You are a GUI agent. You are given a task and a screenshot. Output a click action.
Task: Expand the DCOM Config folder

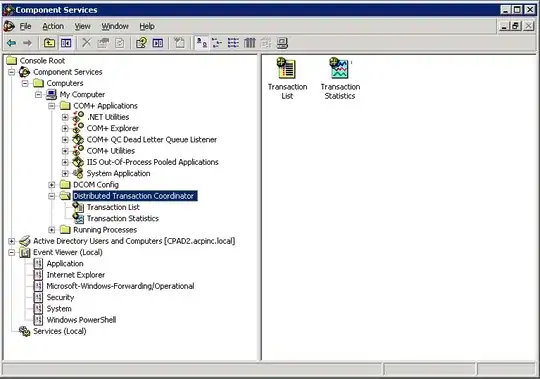[x=52, y=185]
